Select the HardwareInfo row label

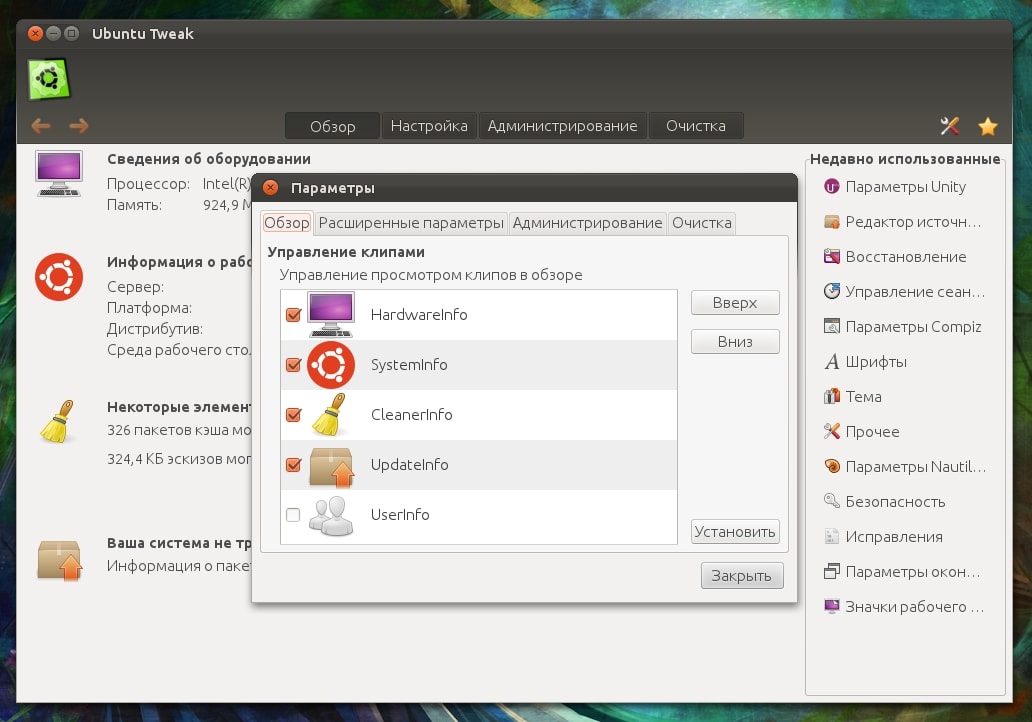tap(419, 315)
